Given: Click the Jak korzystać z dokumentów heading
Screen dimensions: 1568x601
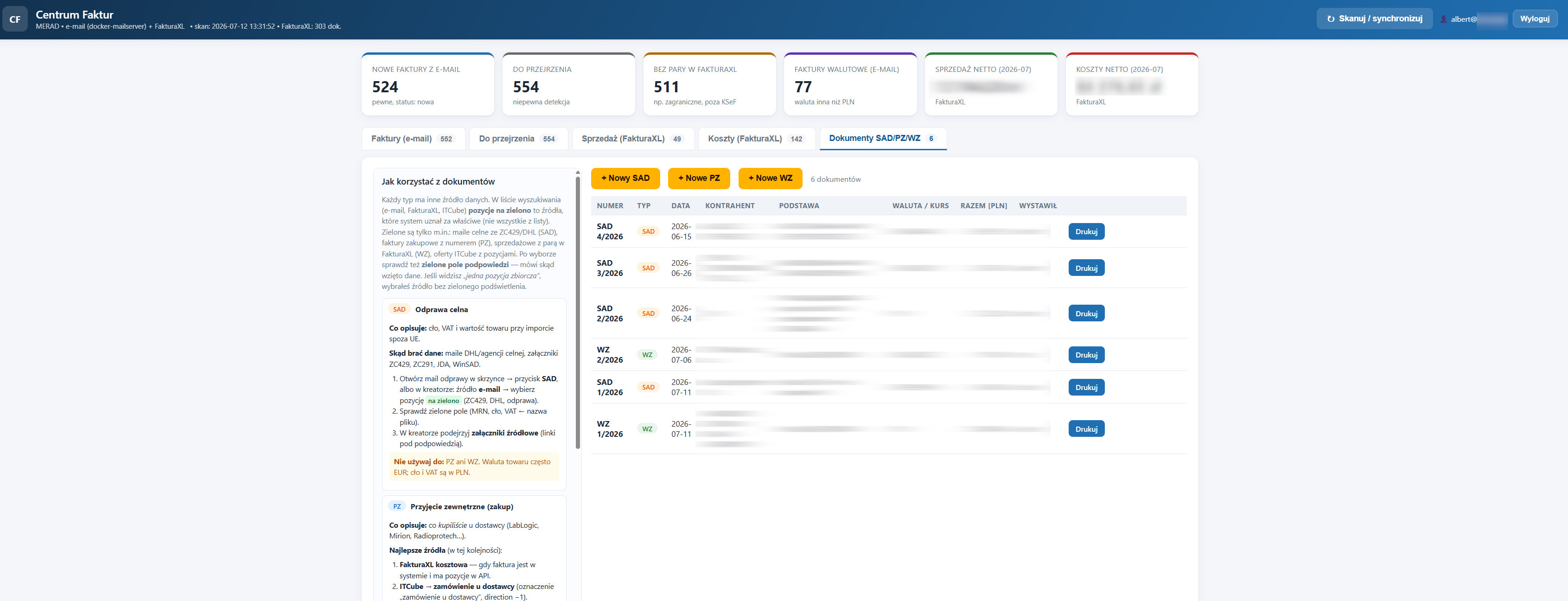Looking at the screenshot, I should pyautogui.click(x=438, y=181).
